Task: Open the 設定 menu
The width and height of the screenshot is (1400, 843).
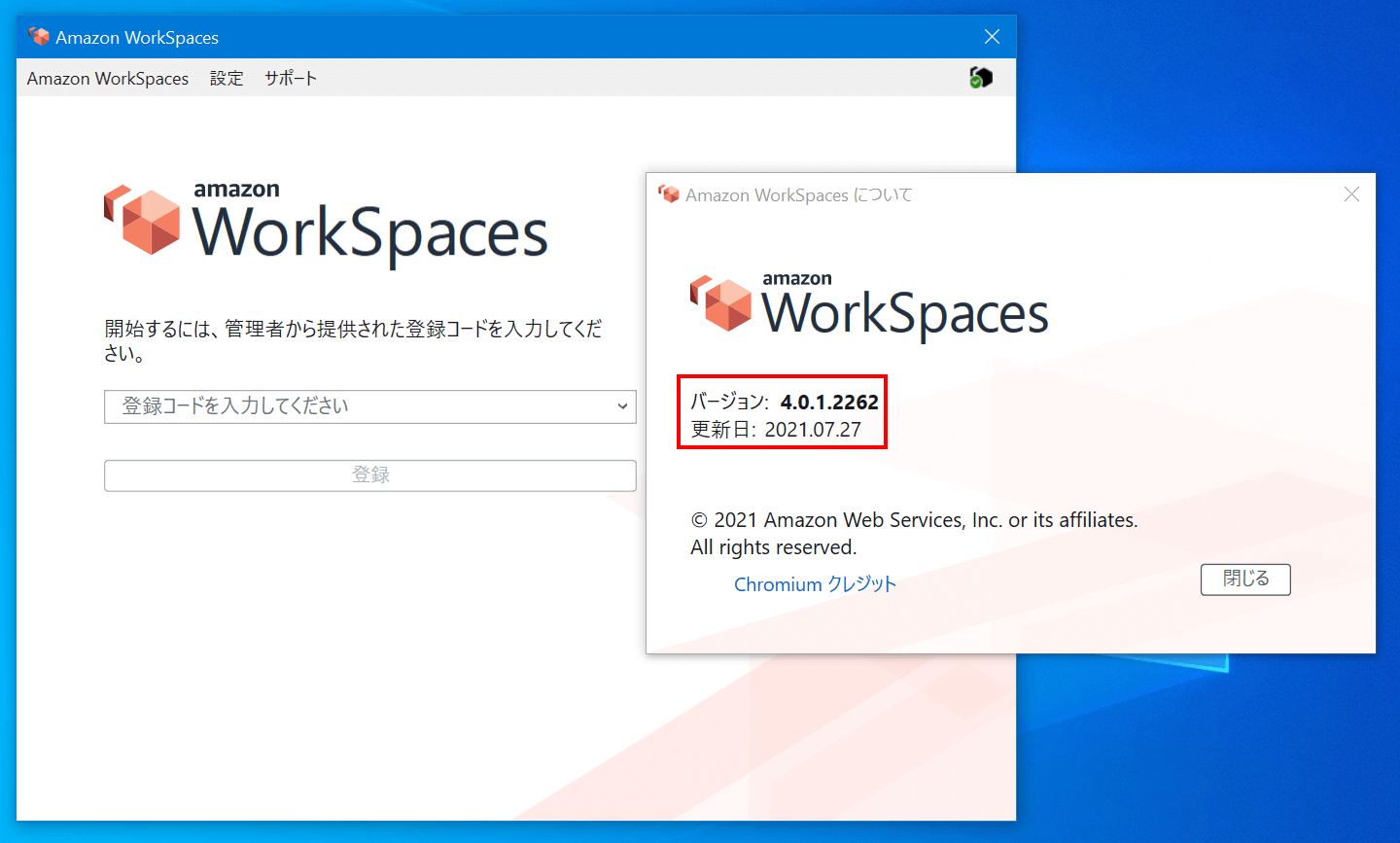Action: click(x=227, y=78)
